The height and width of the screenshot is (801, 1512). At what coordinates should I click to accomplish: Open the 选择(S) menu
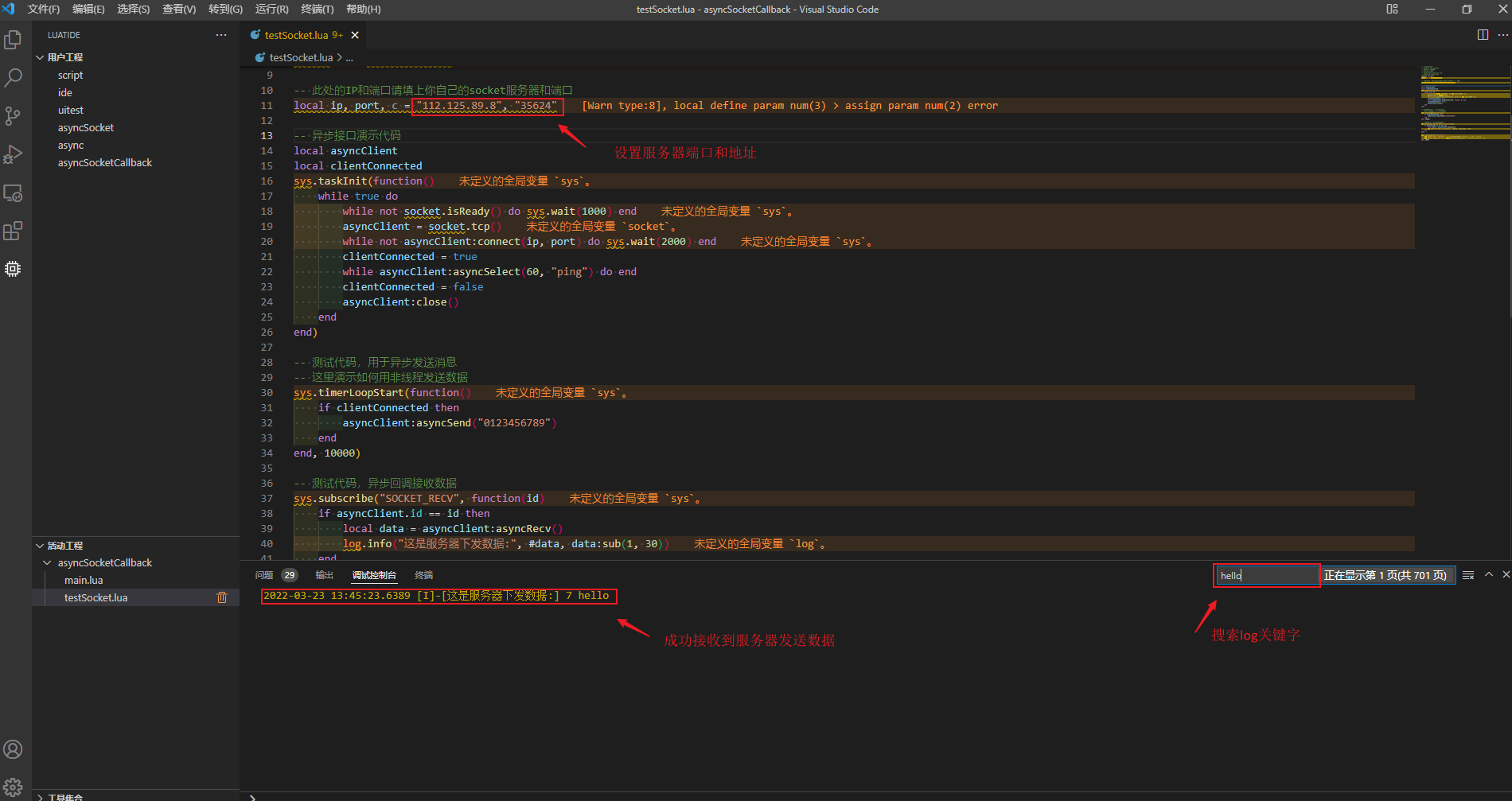coord(134,10)
